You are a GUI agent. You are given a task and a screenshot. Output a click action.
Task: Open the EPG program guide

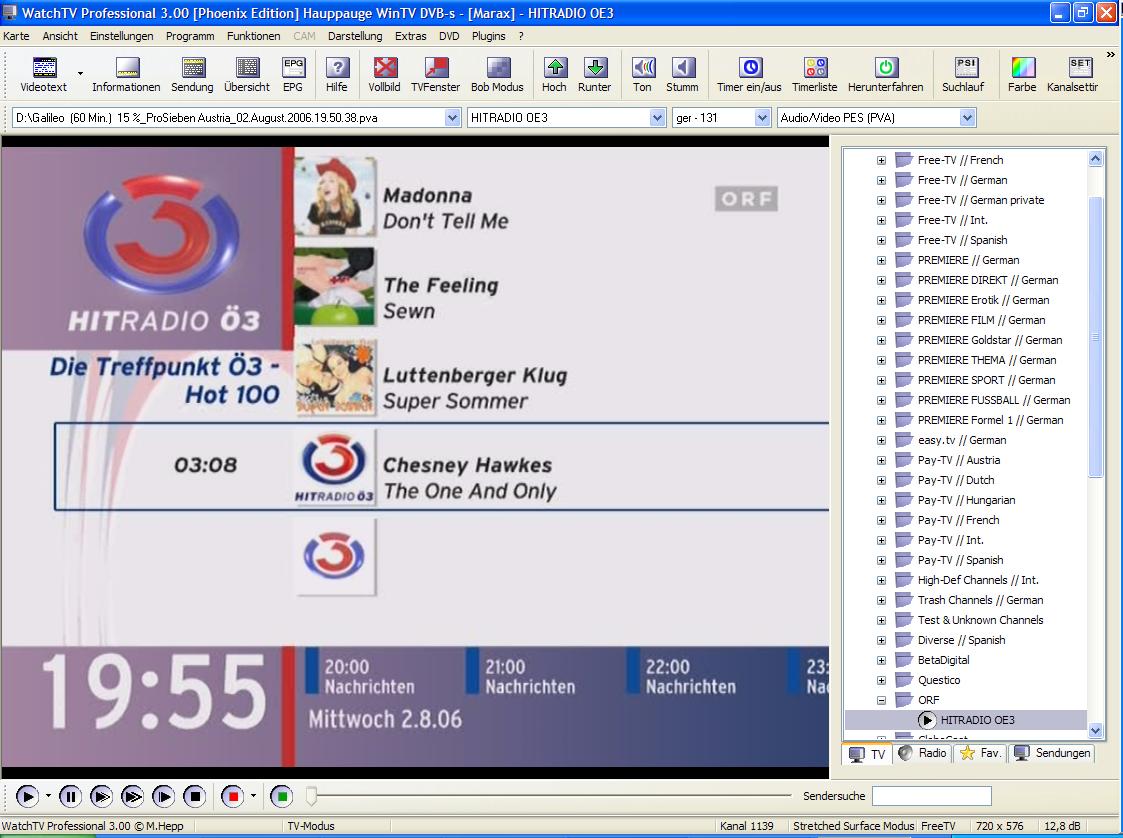pyautogui.click(x=293, y=74)
